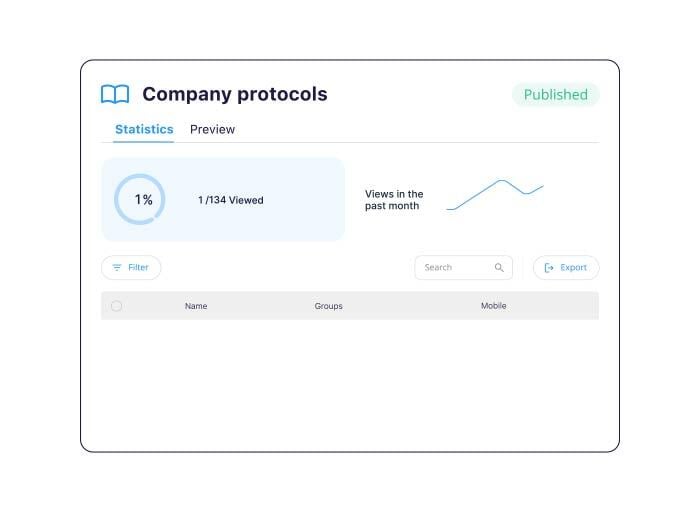Click the 1/134 Viewed text
The image size is (700, 512).
tap(230, 200)
